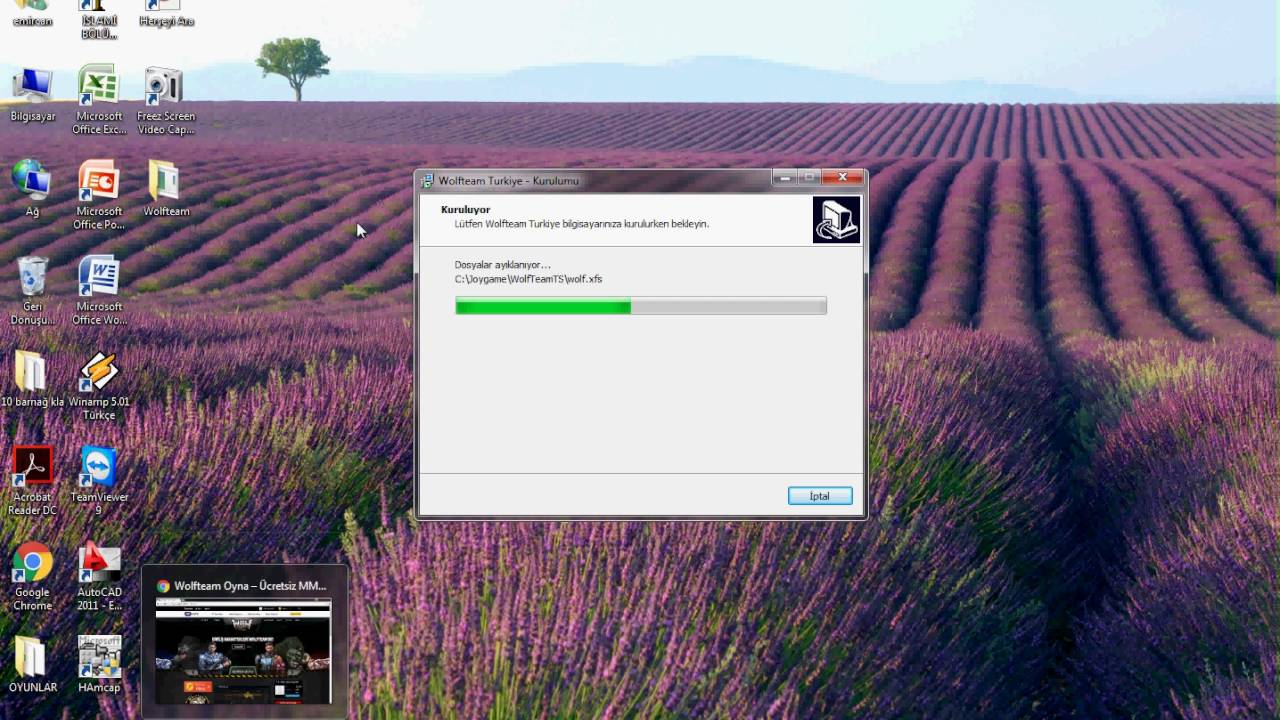
Task: Minimize the Wolfteam installer window
Action: click(785, 178)
